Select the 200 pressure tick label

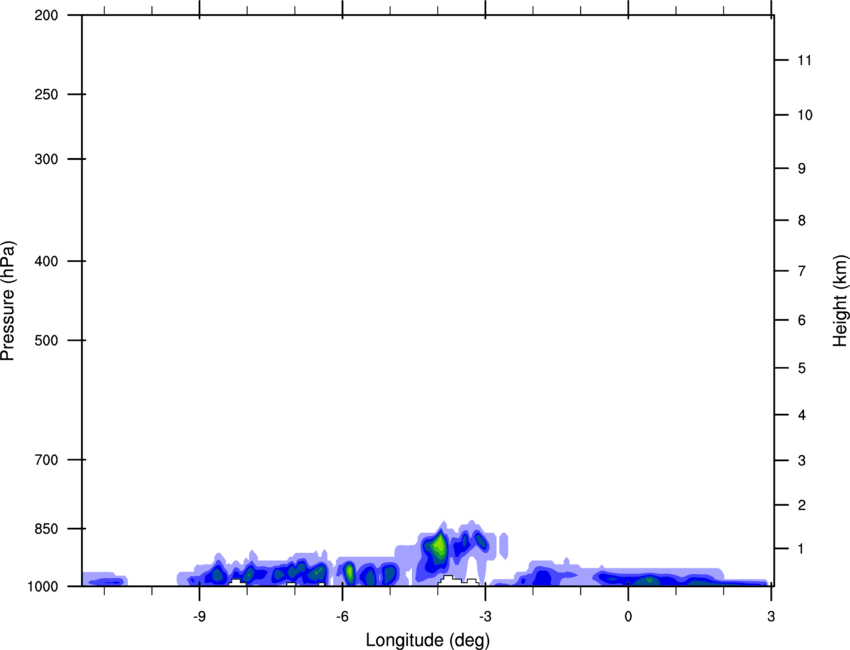(x=46, y=15)
